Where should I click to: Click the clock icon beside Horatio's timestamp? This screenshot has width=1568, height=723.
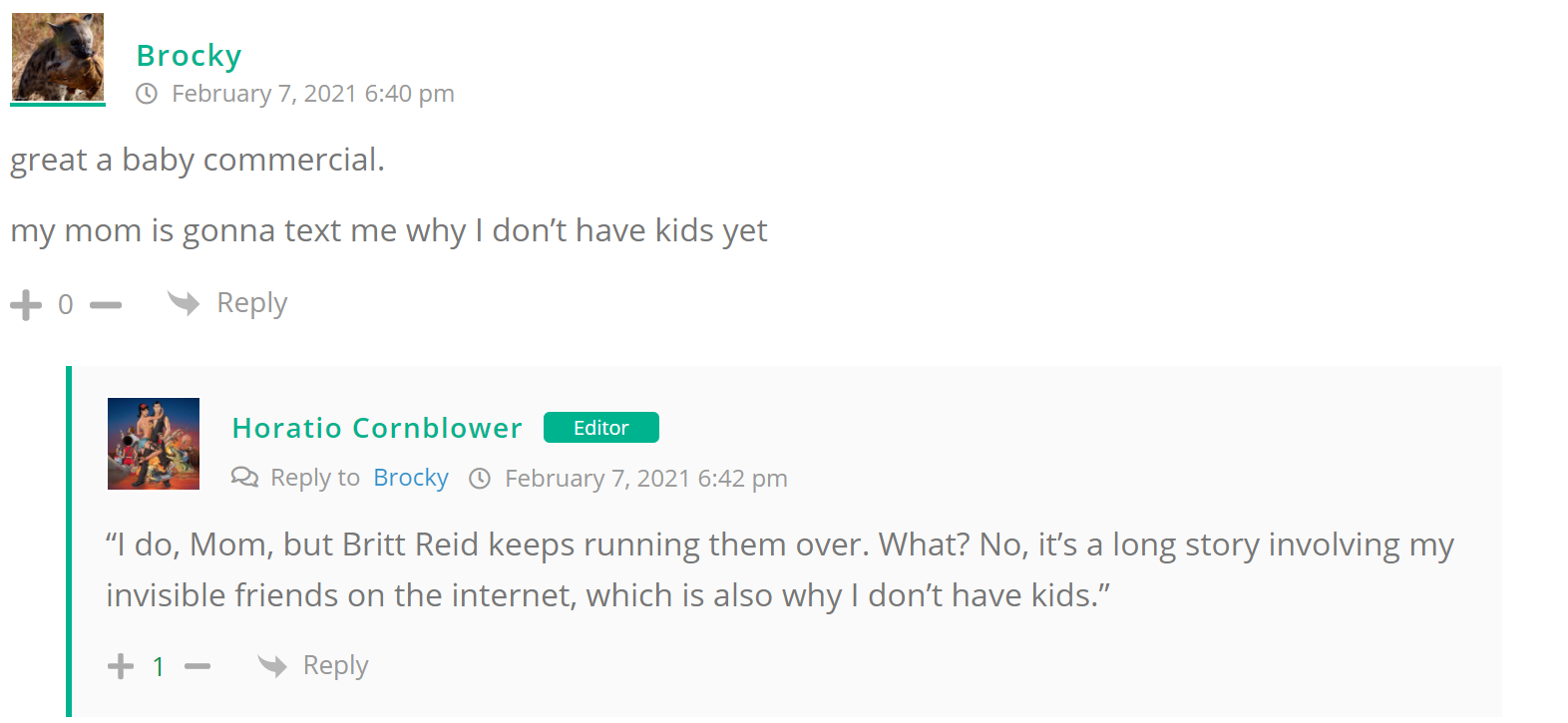pyautogui.click(x=480, y=479)
